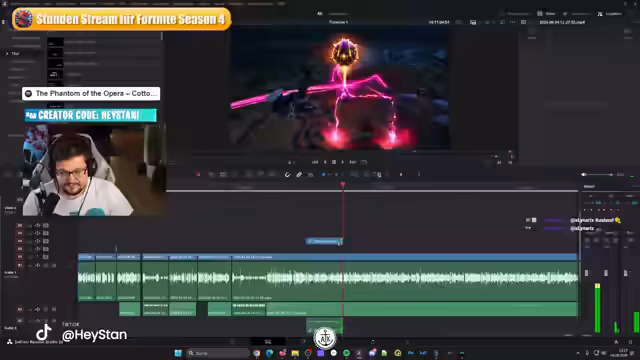Jump to first frame with skip-back button
The width and height of the screenshot is (640, 360).
315,162
